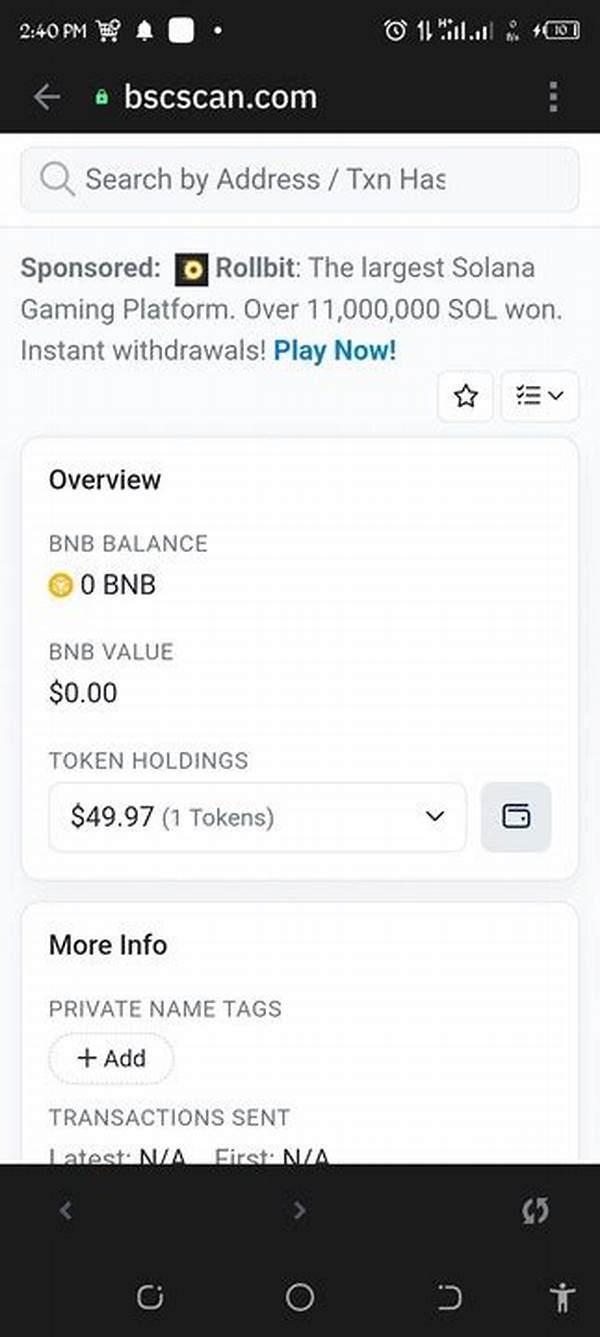
Task: Open the list options dropdown beside star
Action: (x=540, y=396)
